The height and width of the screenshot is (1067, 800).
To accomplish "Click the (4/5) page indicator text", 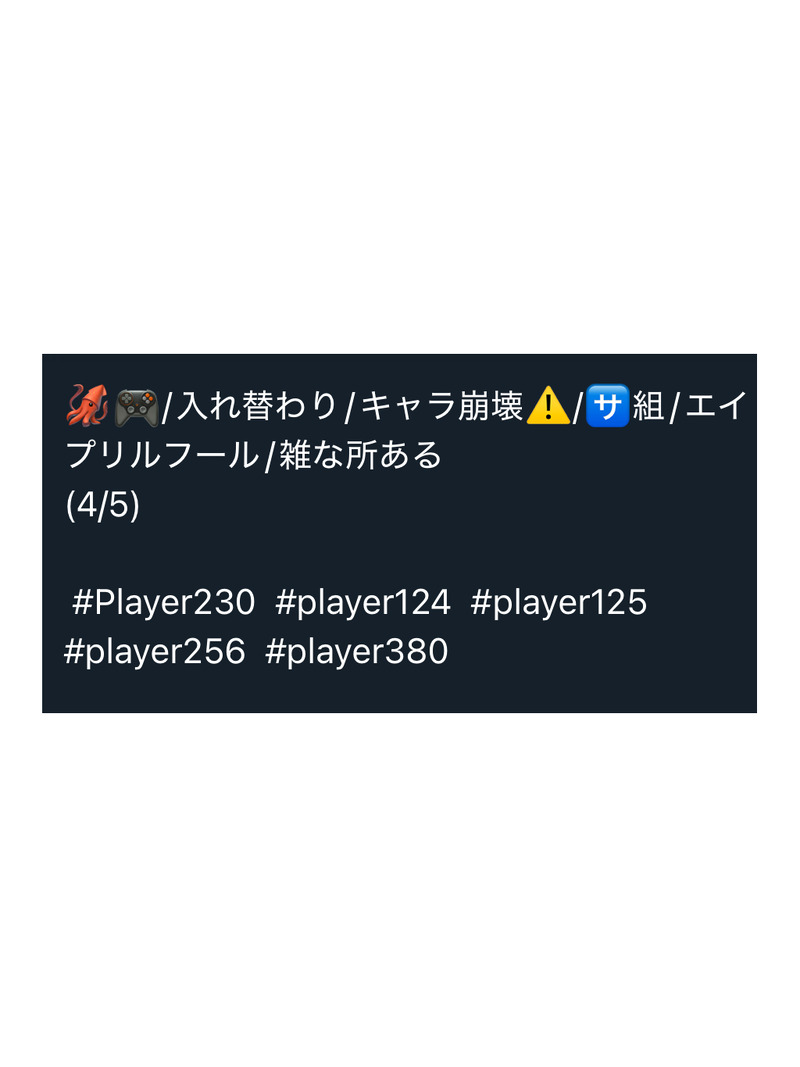I will click(x=103, y=505).
